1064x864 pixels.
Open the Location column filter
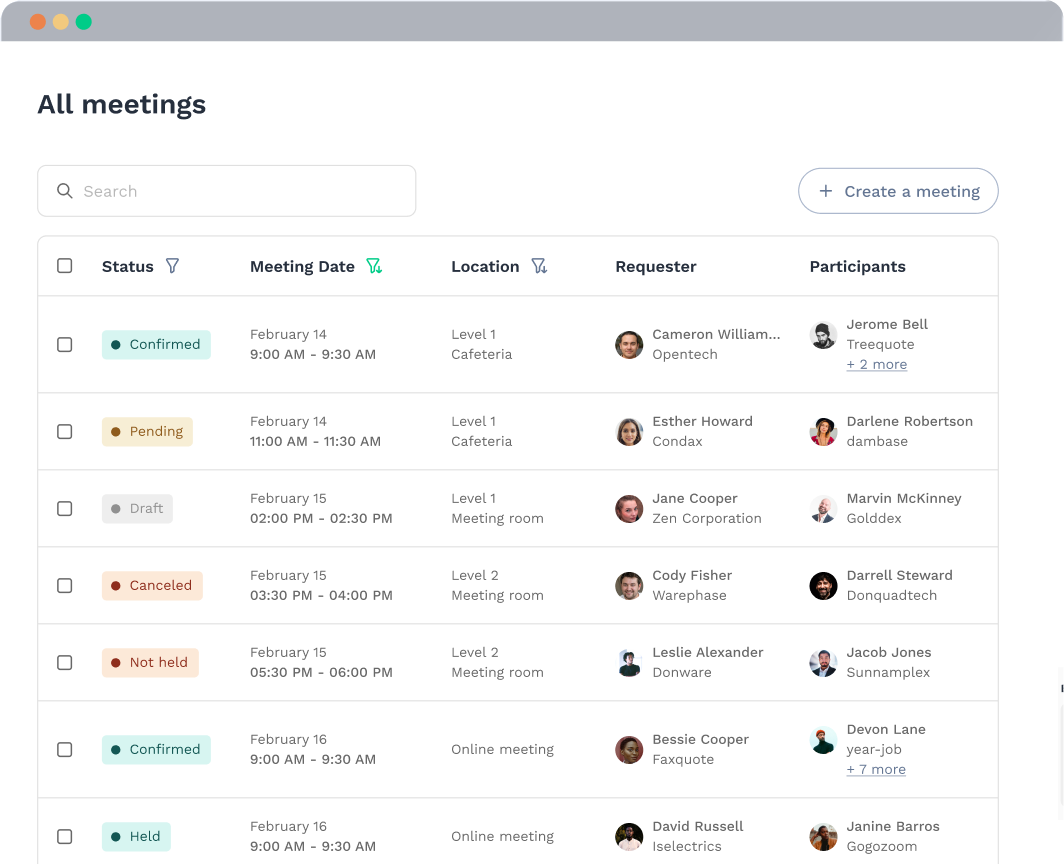[540, 266]
